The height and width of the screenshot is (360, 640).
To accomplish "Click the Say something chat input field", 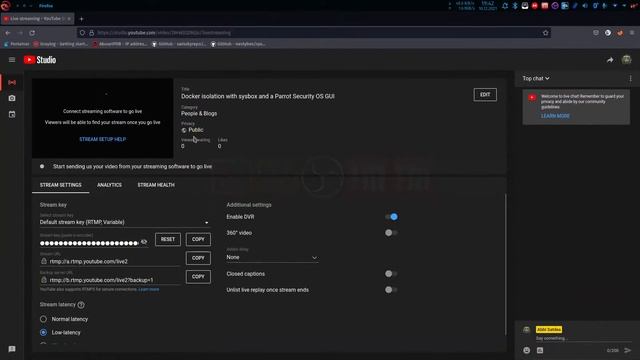I will (x=584, y=338).
